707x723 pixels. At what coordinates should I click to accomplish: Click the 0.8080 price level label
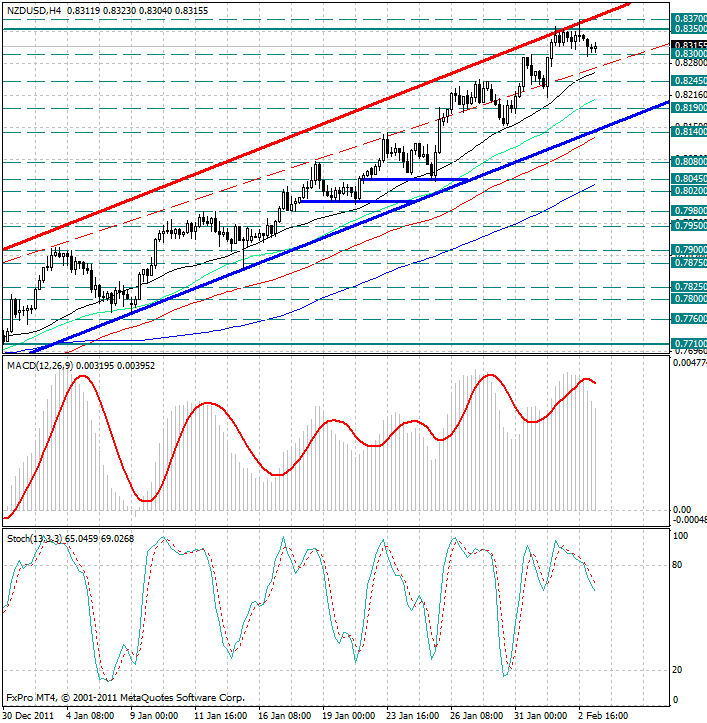coord(689,161)
